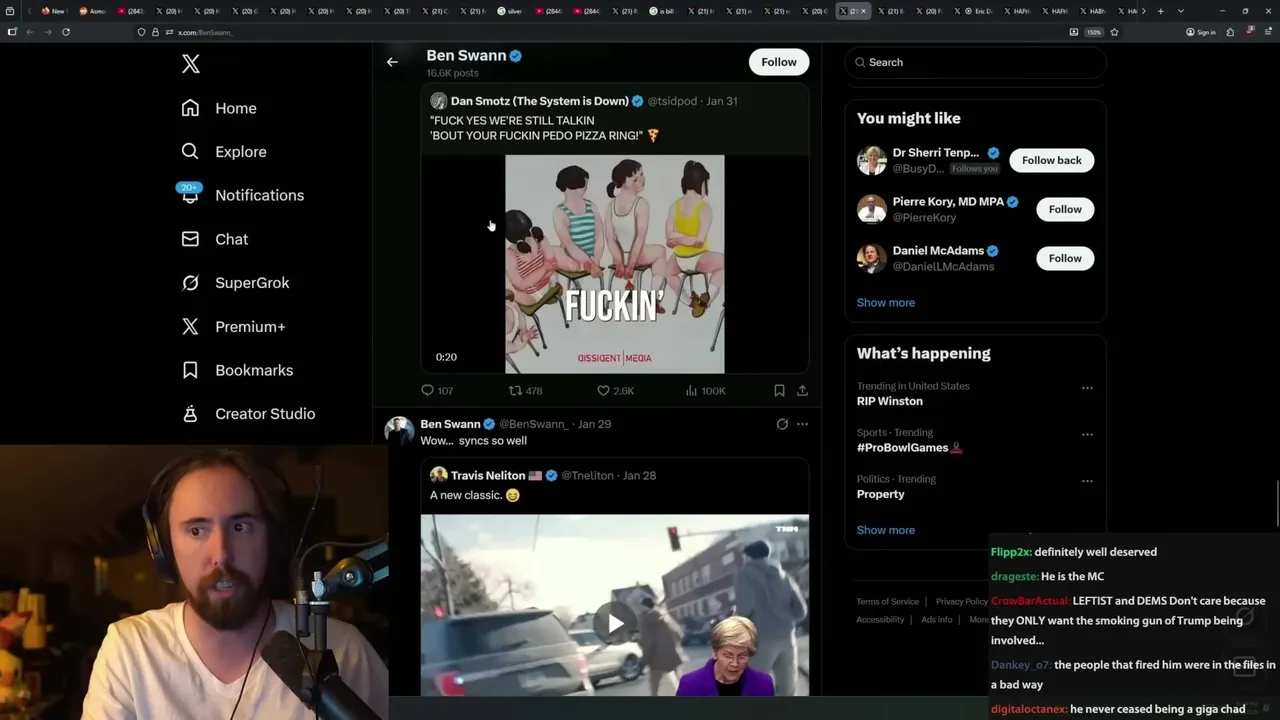Image resolution: width=1280 pixels, height=720 pixels.
Task: Open Explore in the X sidebar
Action: 224,152
